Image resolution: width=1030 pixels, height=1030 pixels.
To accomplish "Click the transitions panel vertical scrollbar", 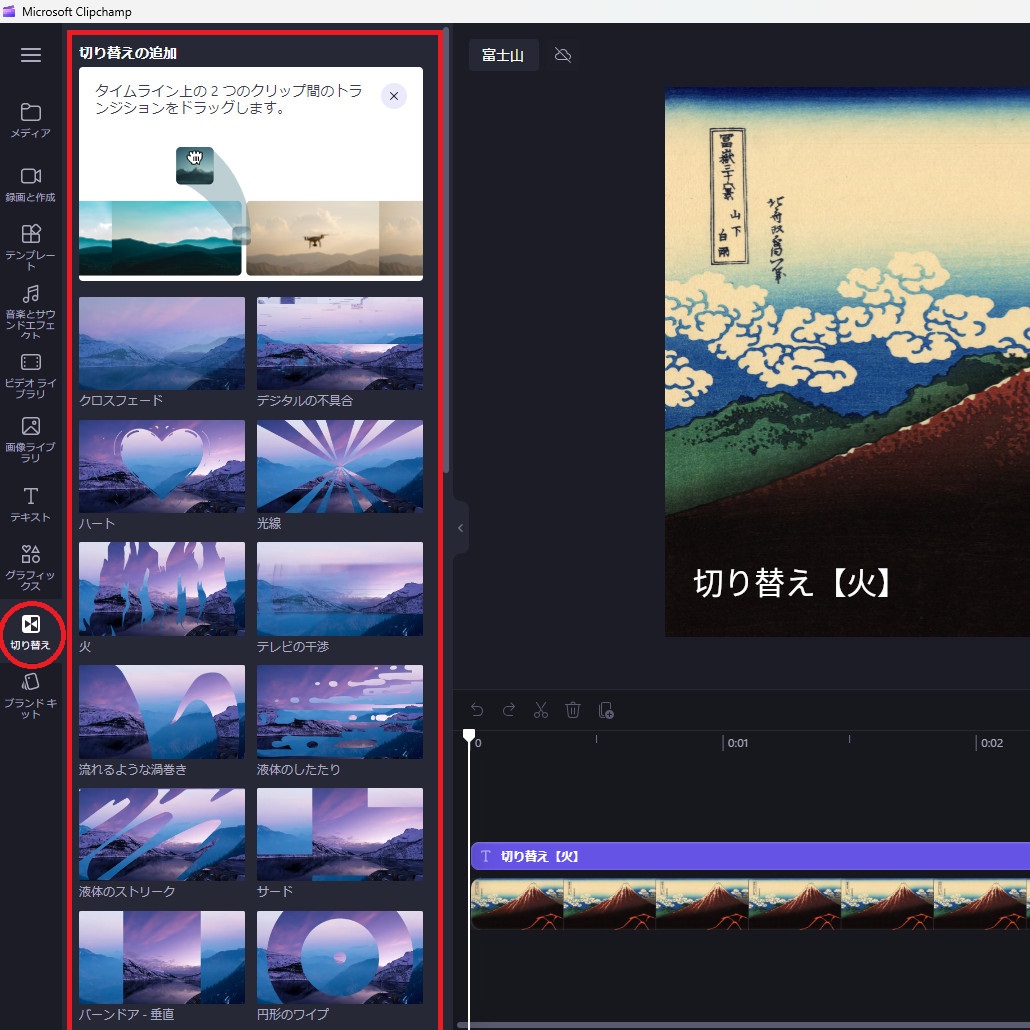I will click(x=446, y=250).
